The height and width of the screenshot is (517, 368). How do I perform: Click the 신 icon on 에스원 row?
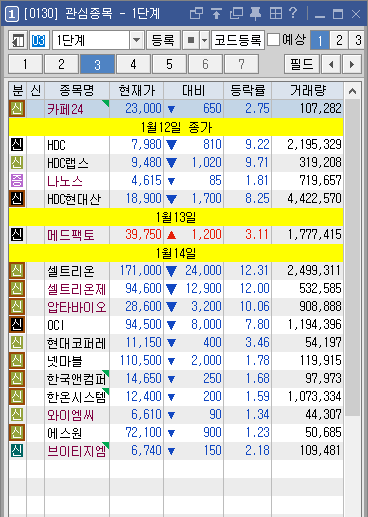tap(17, 433)
